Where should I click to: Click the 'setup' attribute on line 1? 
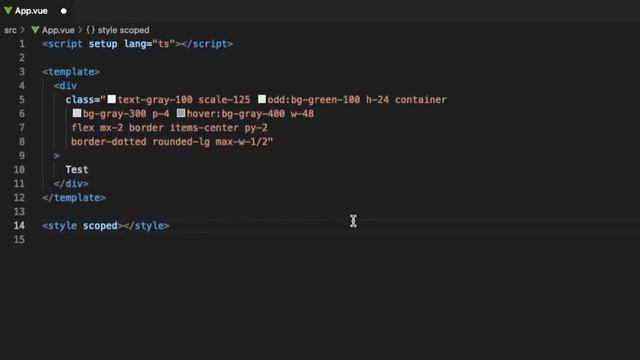pyautogui.click(x=103, y=44)
